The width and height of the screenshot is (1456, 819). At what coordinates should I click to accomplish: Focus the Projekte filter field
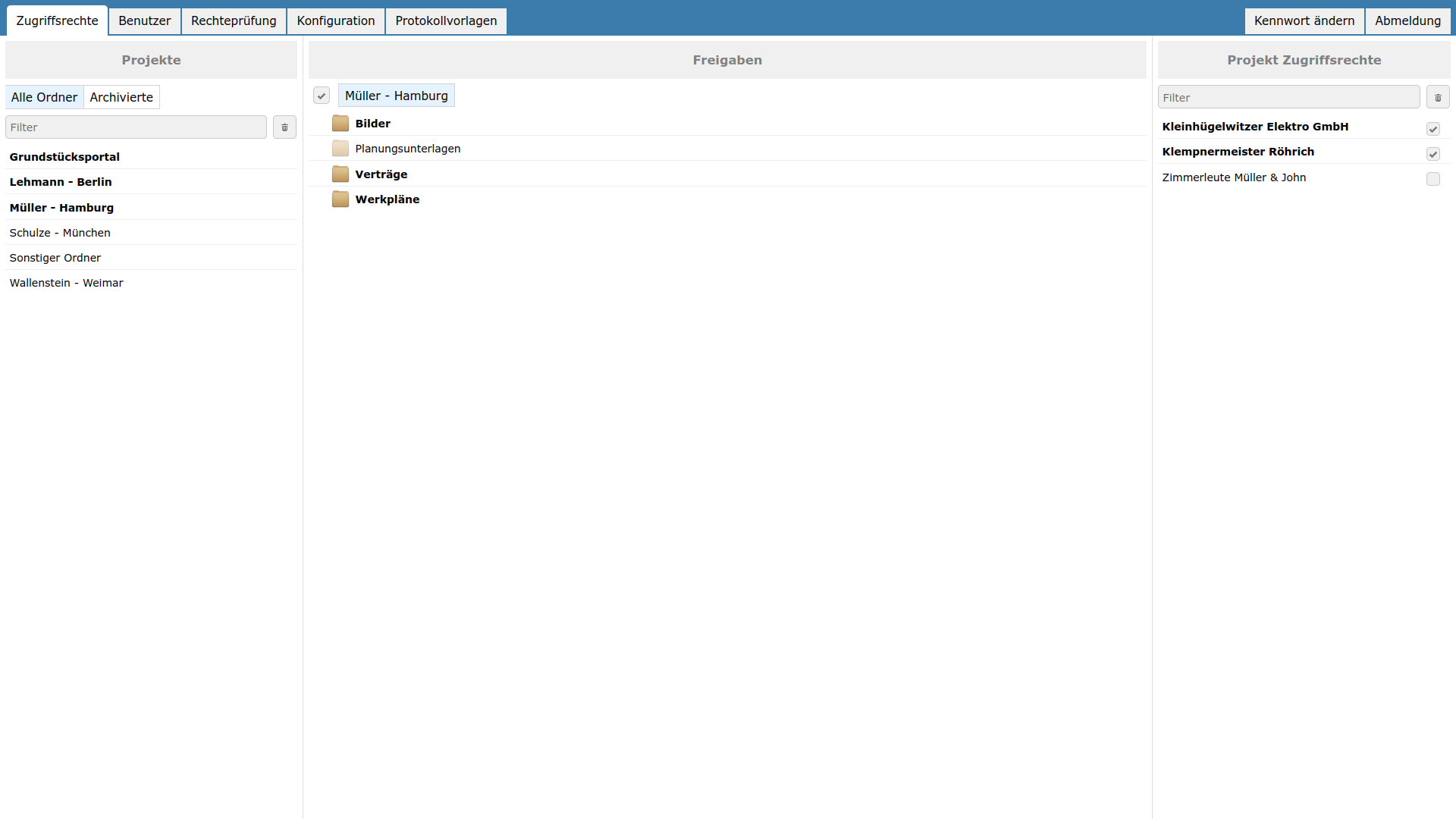point(136,127)
